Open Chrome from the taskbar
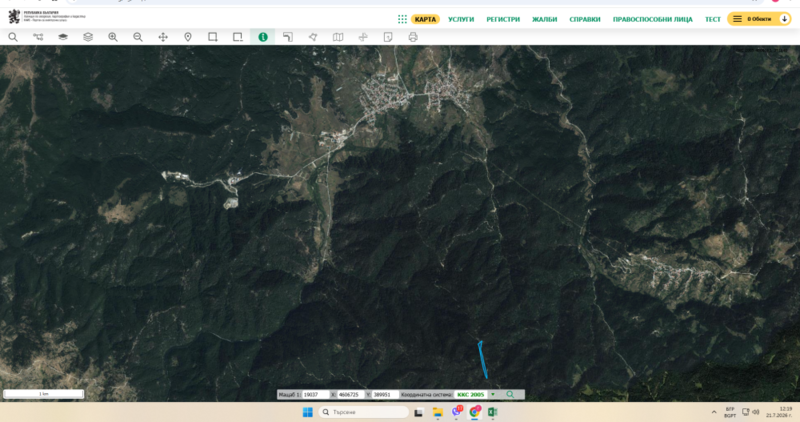Image resolution: width=800 pixels, height=422 pixels. (x=475, y=412)
